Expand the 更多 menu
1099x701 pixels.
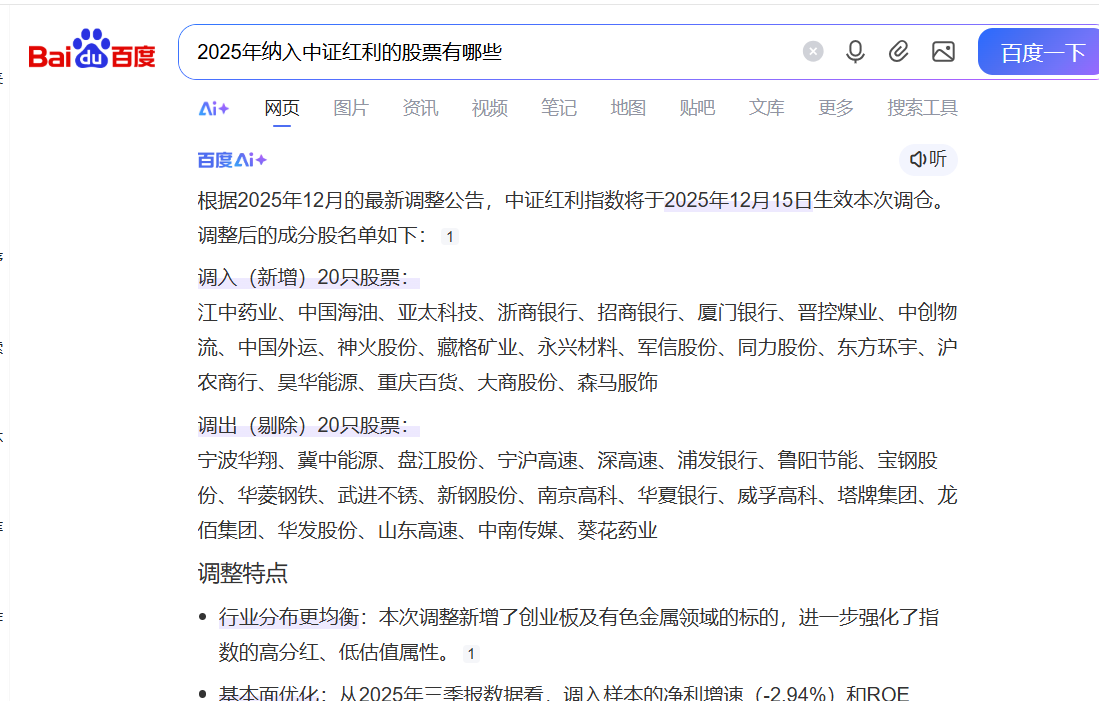[x=835, y=108]
